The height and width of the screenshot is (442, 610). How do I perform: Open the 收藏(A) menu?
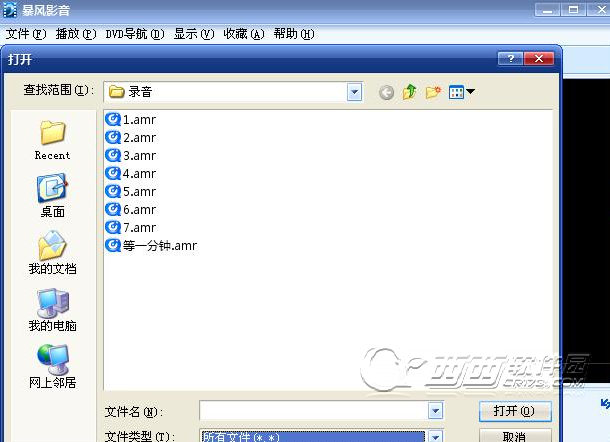[x=244, y=34]
